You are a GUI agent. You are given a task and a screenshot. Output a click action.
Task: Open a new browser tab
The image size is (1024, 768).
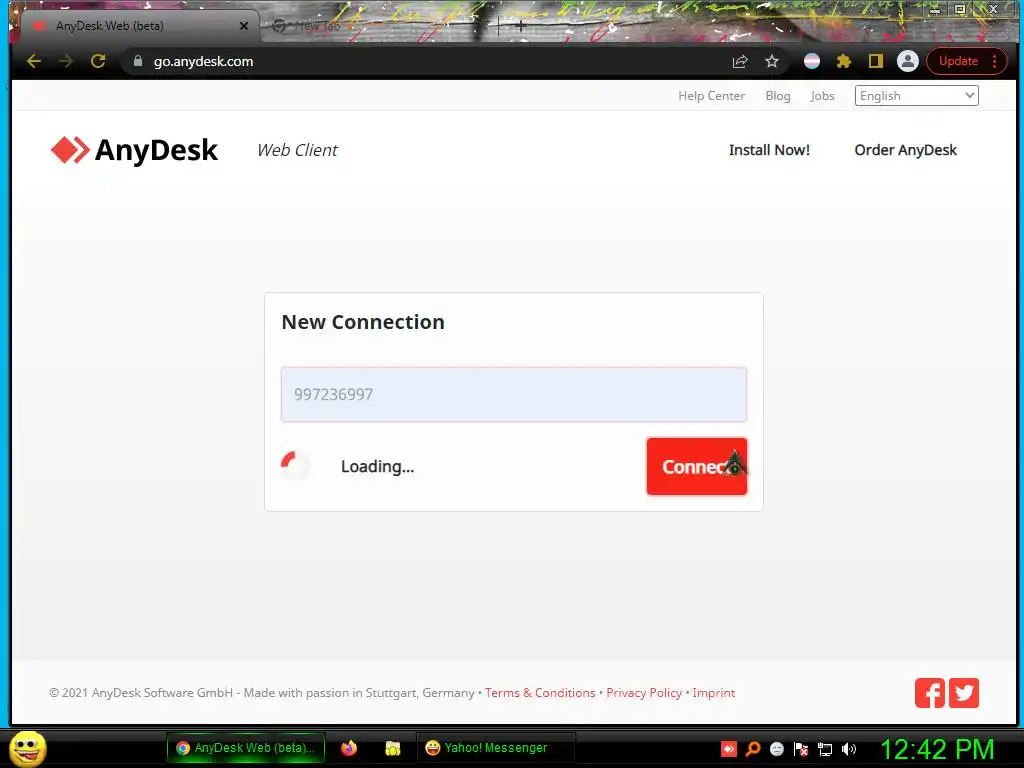point(520,26)
